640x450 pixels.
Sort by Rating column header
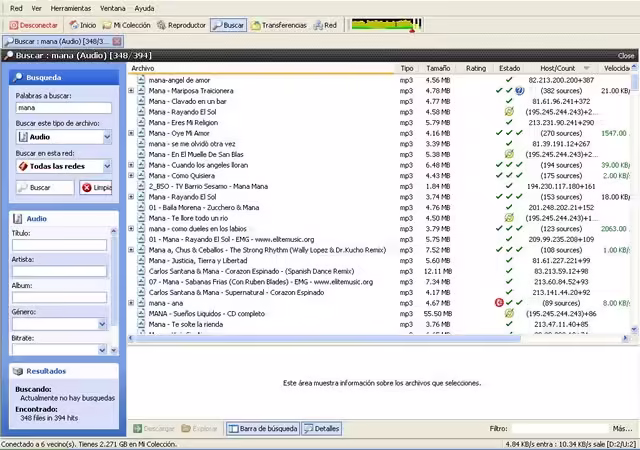(476, 68)
